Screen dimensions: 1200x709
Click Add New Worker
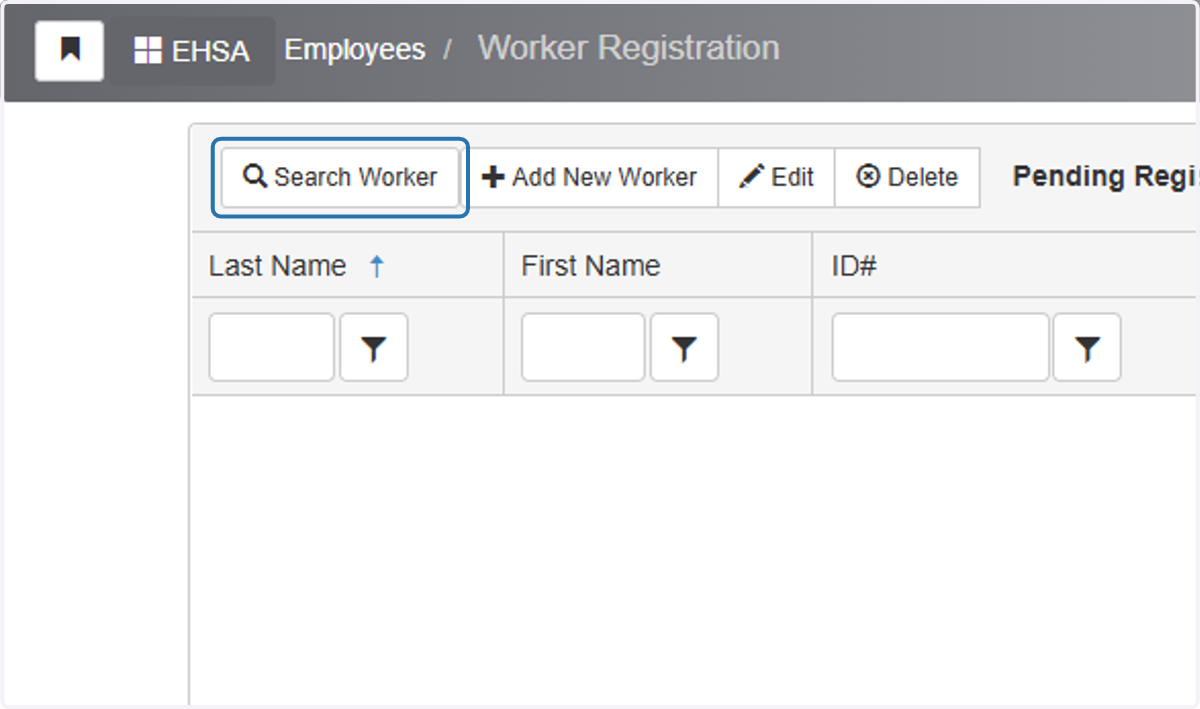(x=590, y=177)
